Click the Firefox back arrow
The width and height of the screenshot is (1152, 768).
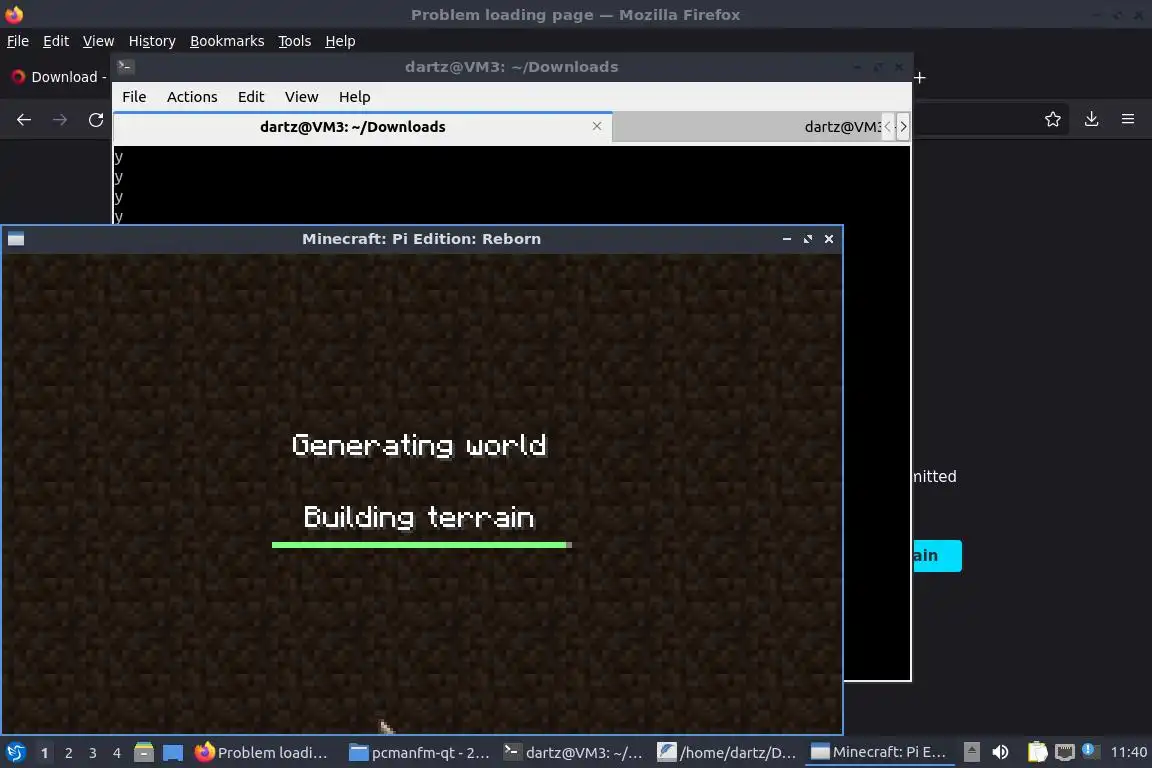(x=24, y=120)
